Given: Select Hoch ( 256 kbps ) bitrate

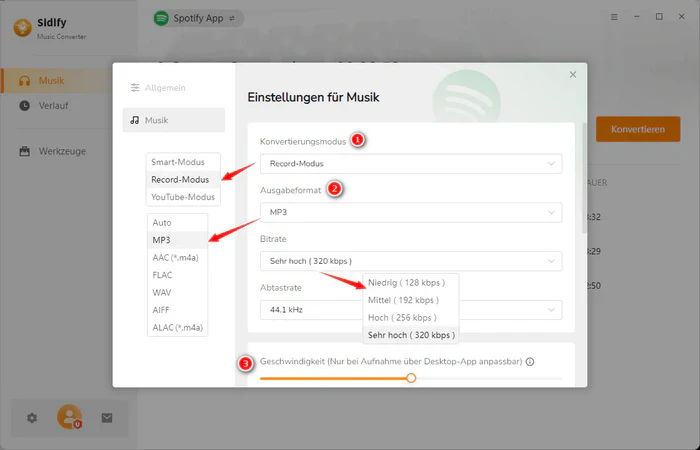Looking at the screenshot, I should click(x=411, y=317).
